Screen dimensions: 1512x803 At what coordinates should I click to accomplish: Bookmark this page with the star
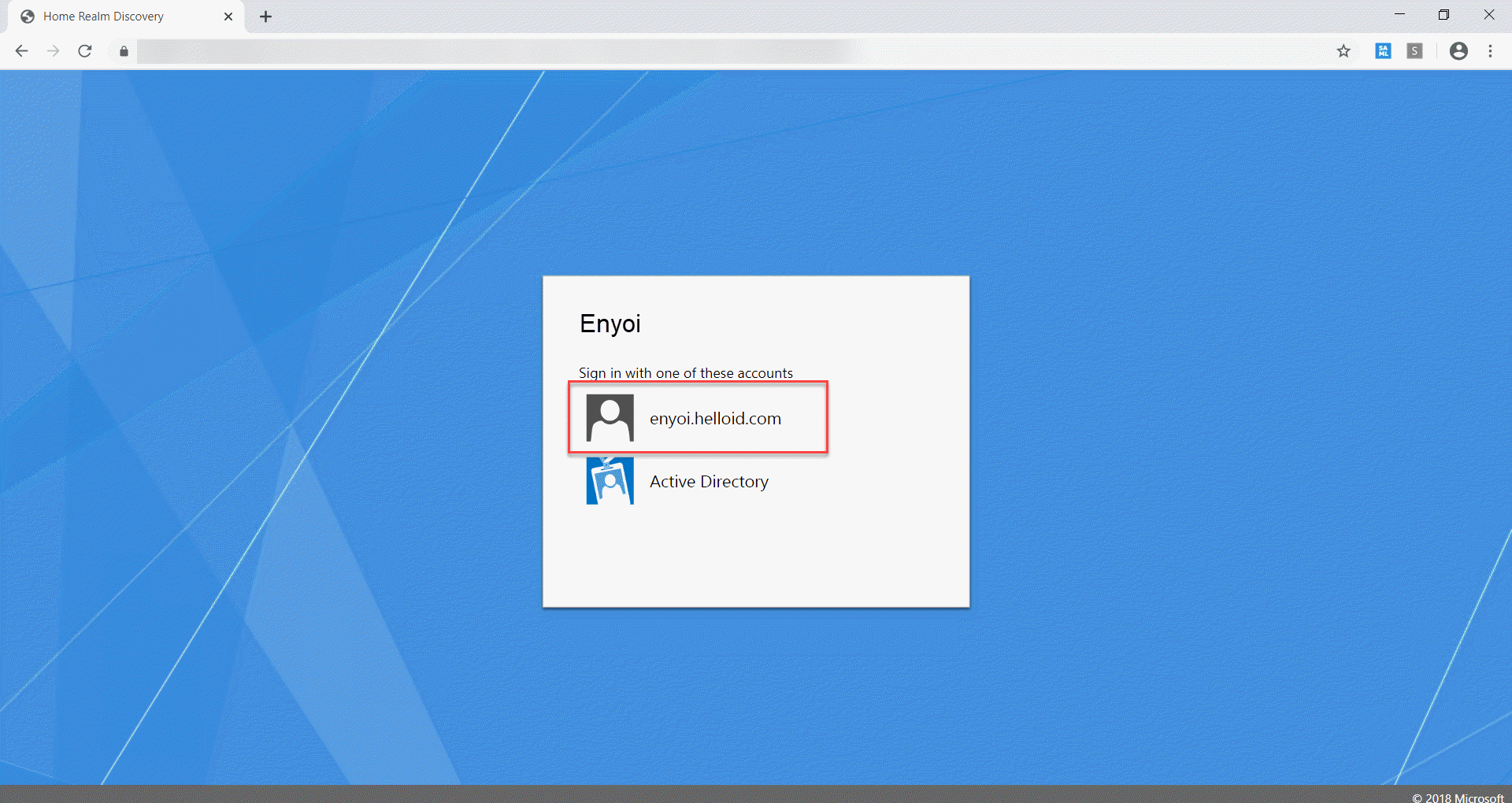[1343, 51]
